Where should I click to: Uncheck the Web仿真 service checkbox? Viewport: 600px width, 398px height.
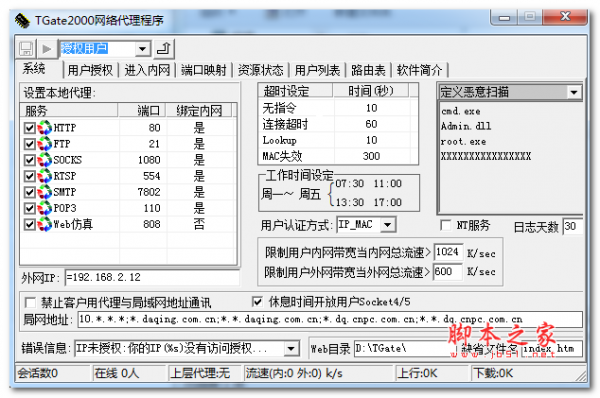click(x=29, y=224)
